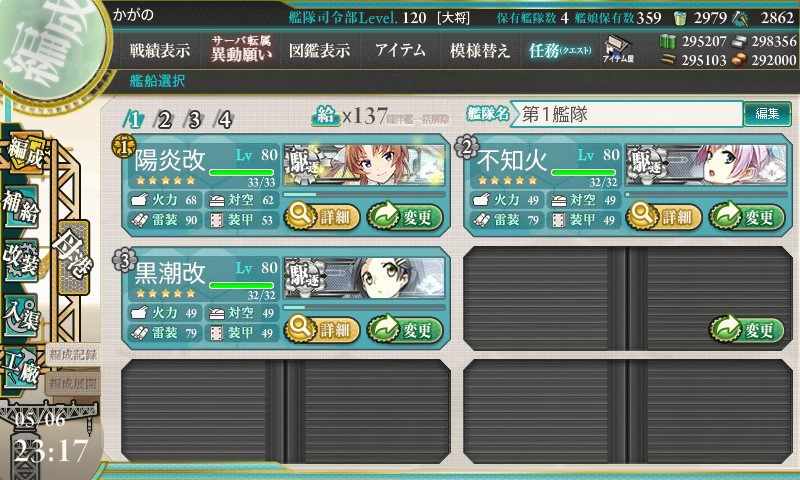Open the 改装 remodel sidebar icon
Image resolution: width=800 pixels, height=480 pixels.
(x=21, y=260)
